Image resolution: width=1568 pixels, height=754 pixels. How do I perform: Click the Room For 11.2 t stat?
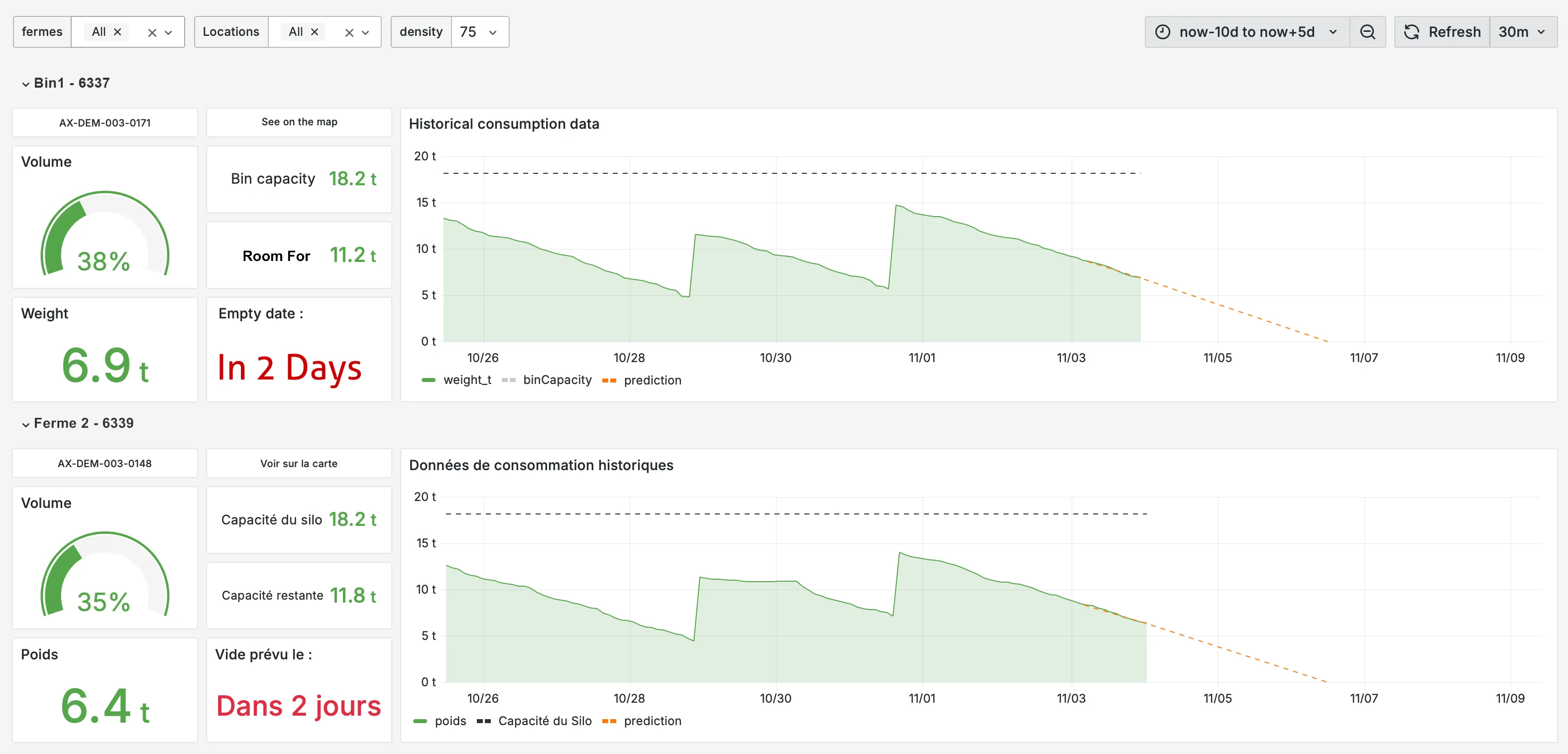click(x=299, y=255)
